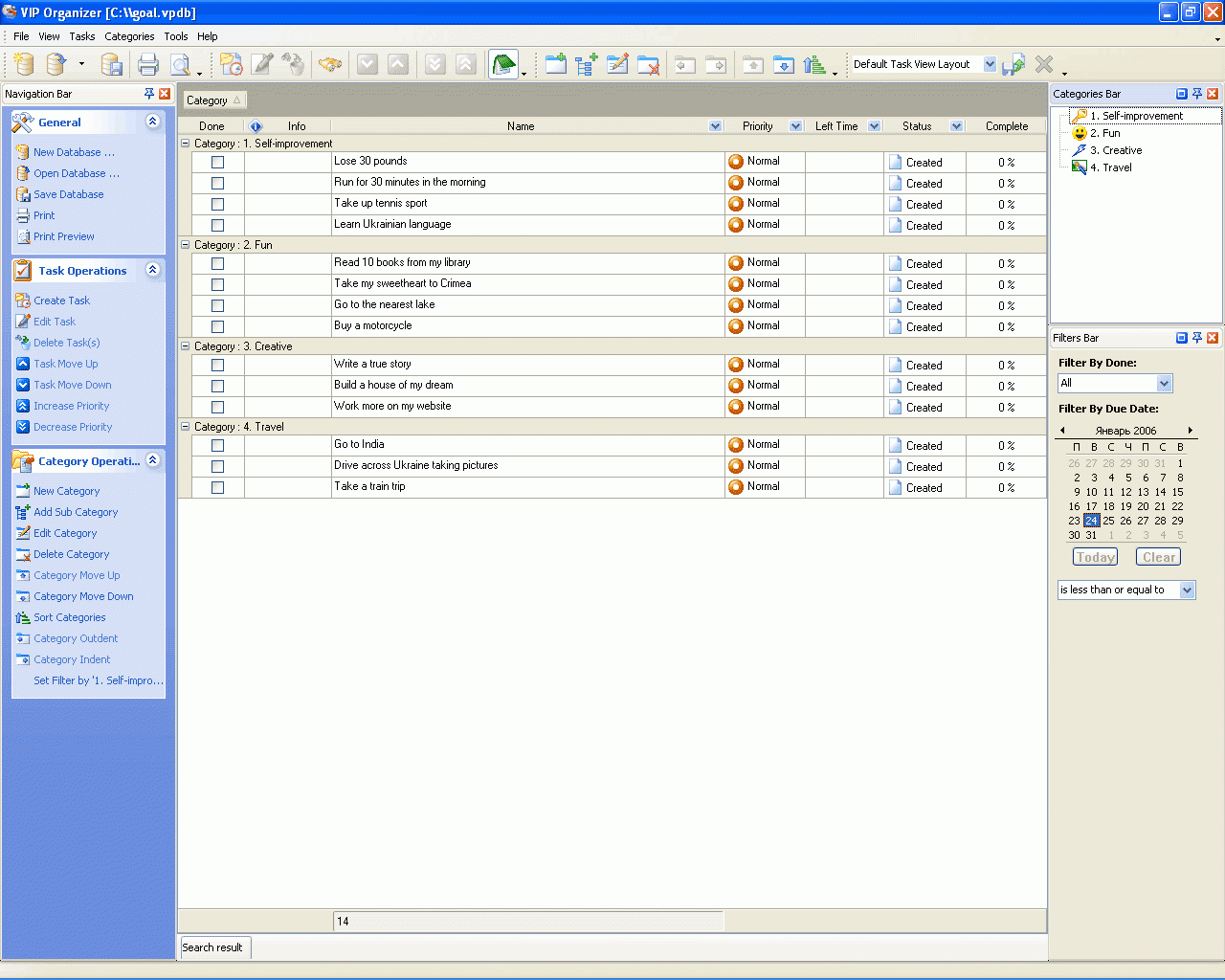
Task: Collapse the '2. Fun' category group
Action: click(x=186, y=245)
